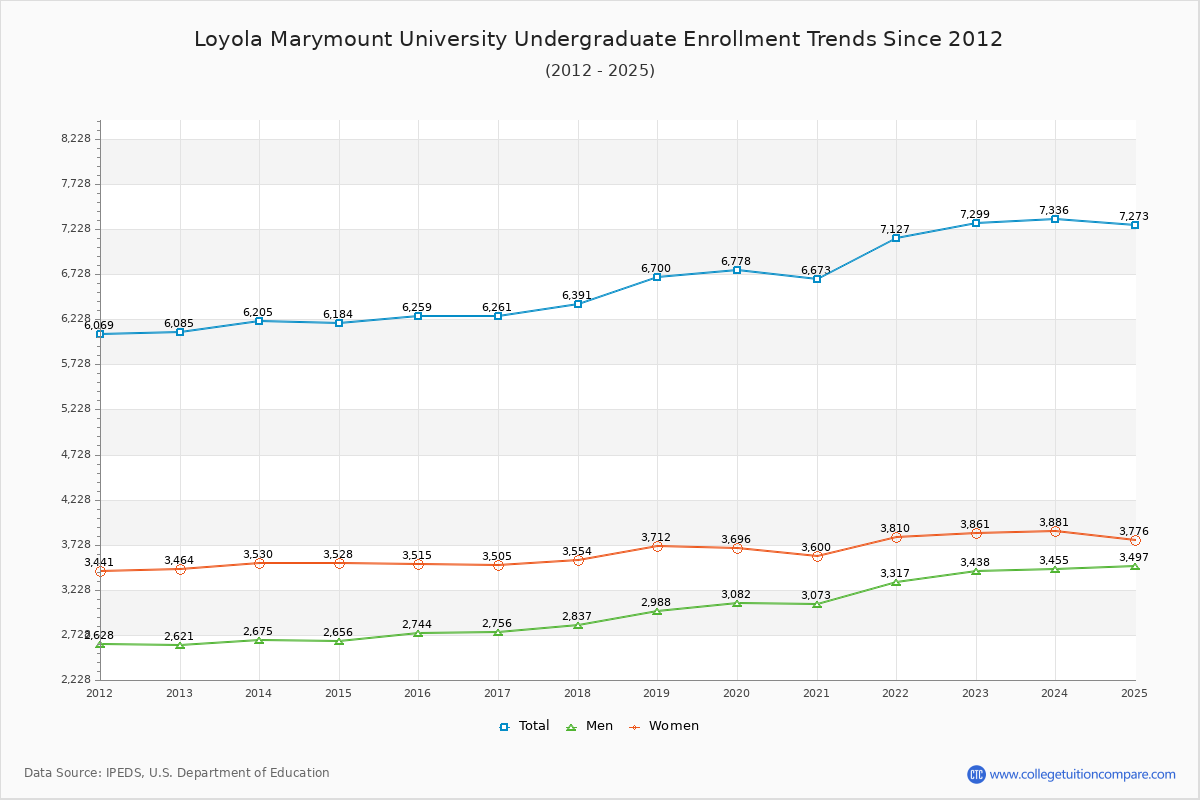Select the 2021 Total data point 6,673

click(x=817, y=279)
